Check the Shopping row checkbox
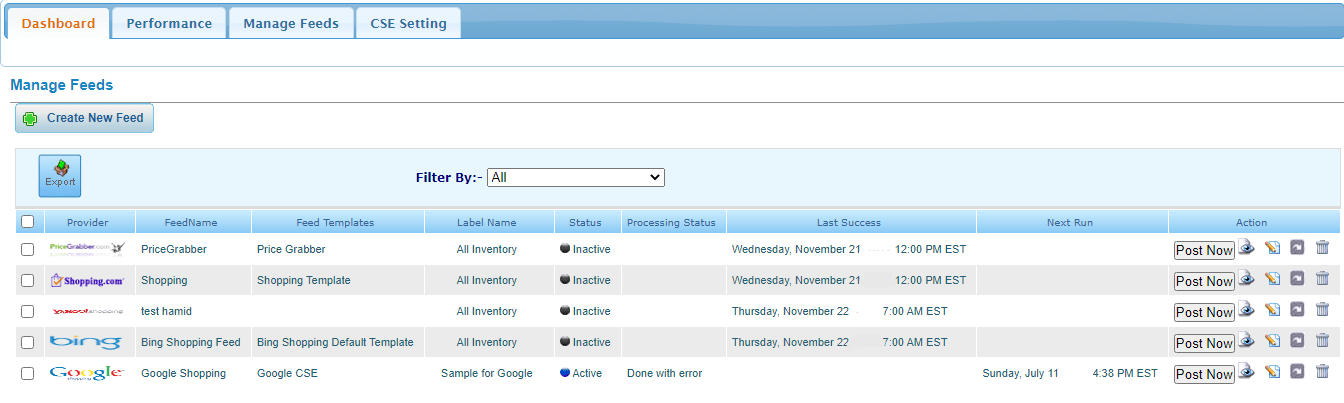The width and height of the screenshot is (1344, 403). [28, 280]
